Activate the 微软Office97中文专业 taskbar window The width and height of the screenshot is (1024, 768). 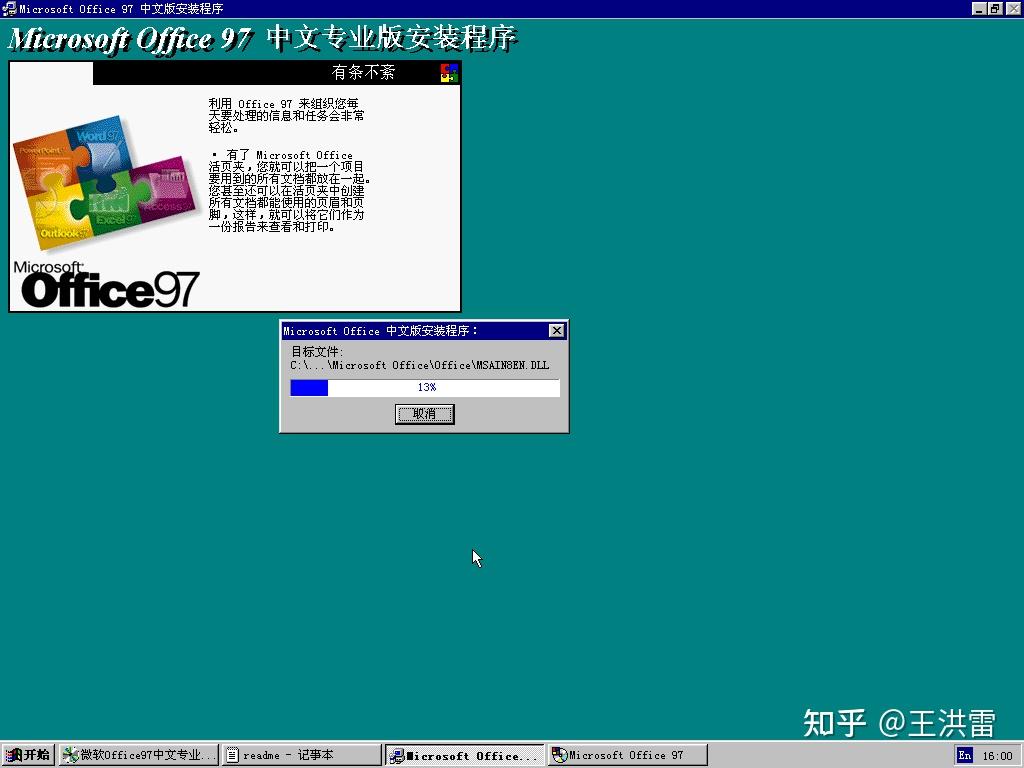click(x=135, y=754)
